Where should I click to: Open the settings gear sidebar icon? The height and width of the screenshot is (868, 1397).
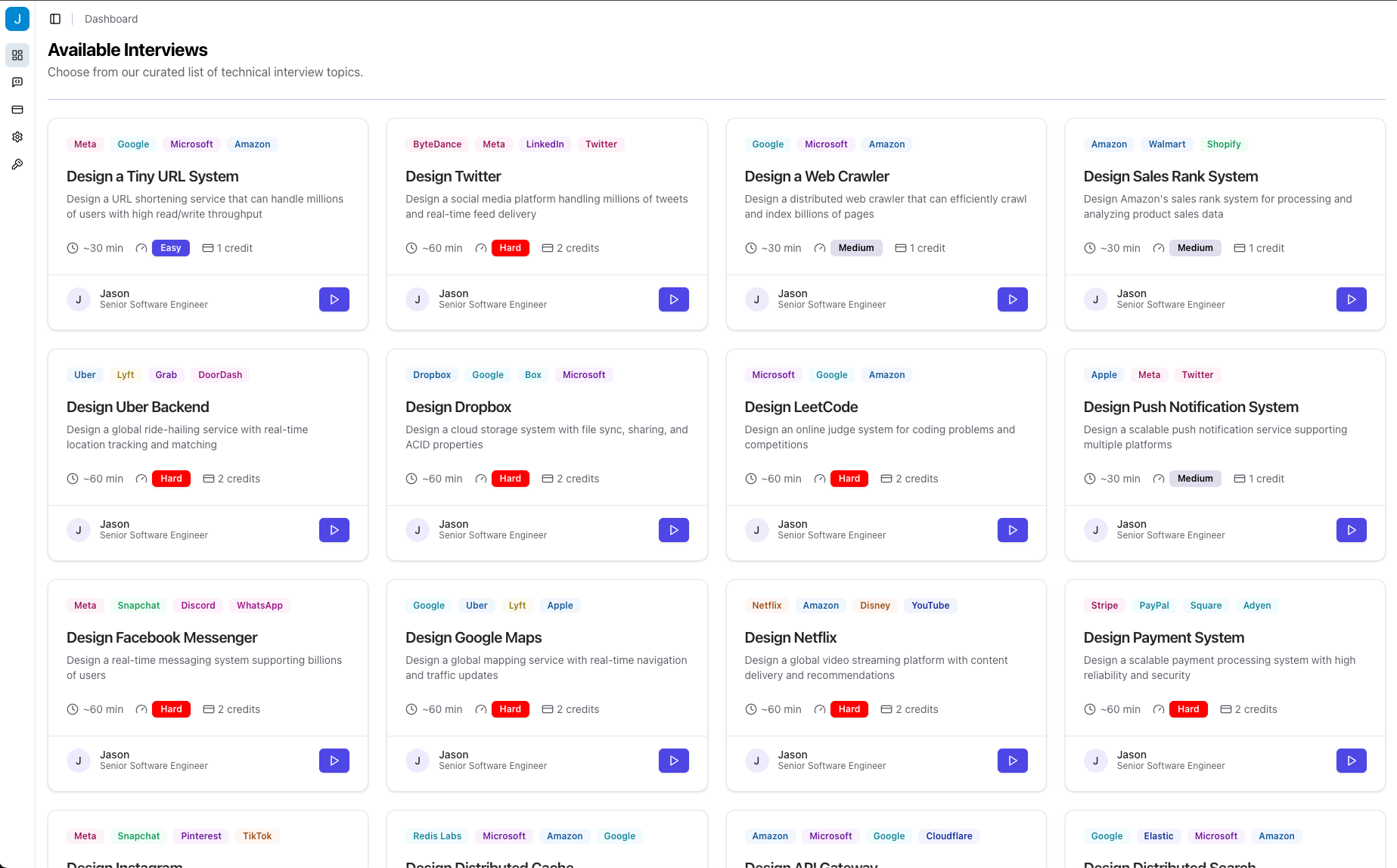(x=17, y=137)
